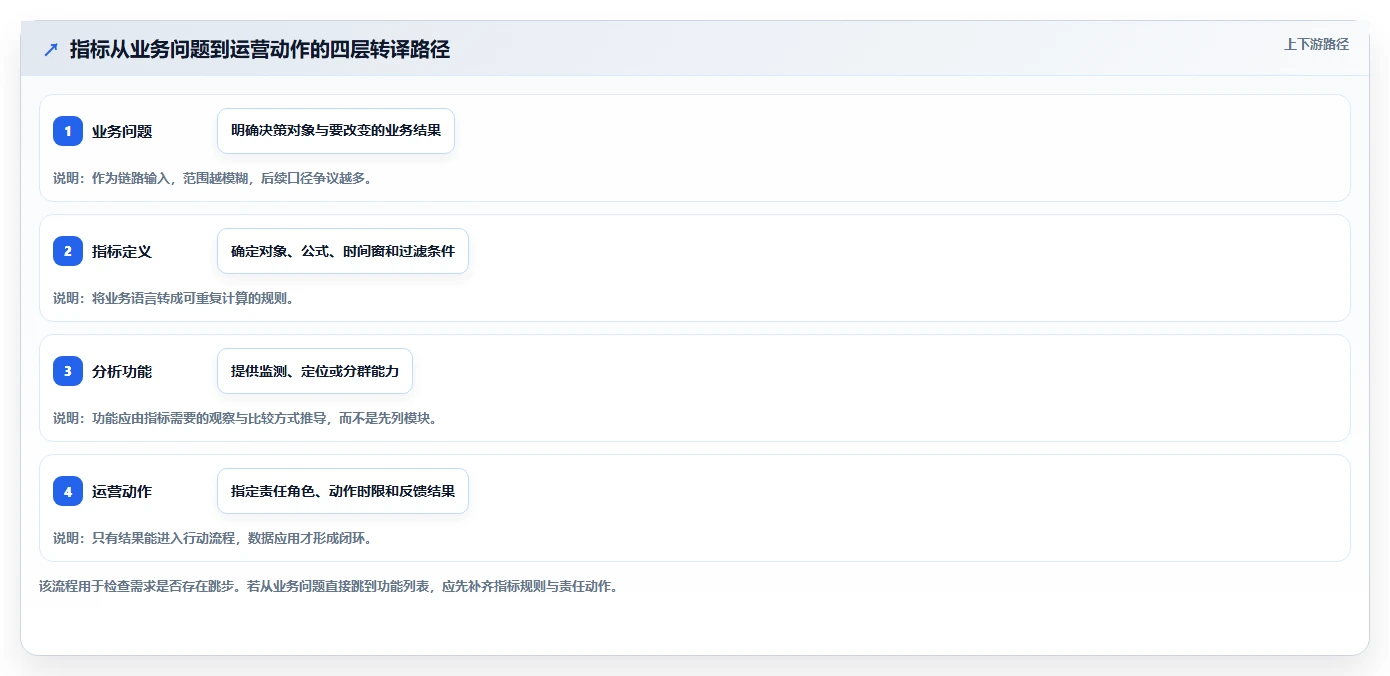1390x676 pixels.
Task: Click the step number 4 badge
Action: (68, 491)
